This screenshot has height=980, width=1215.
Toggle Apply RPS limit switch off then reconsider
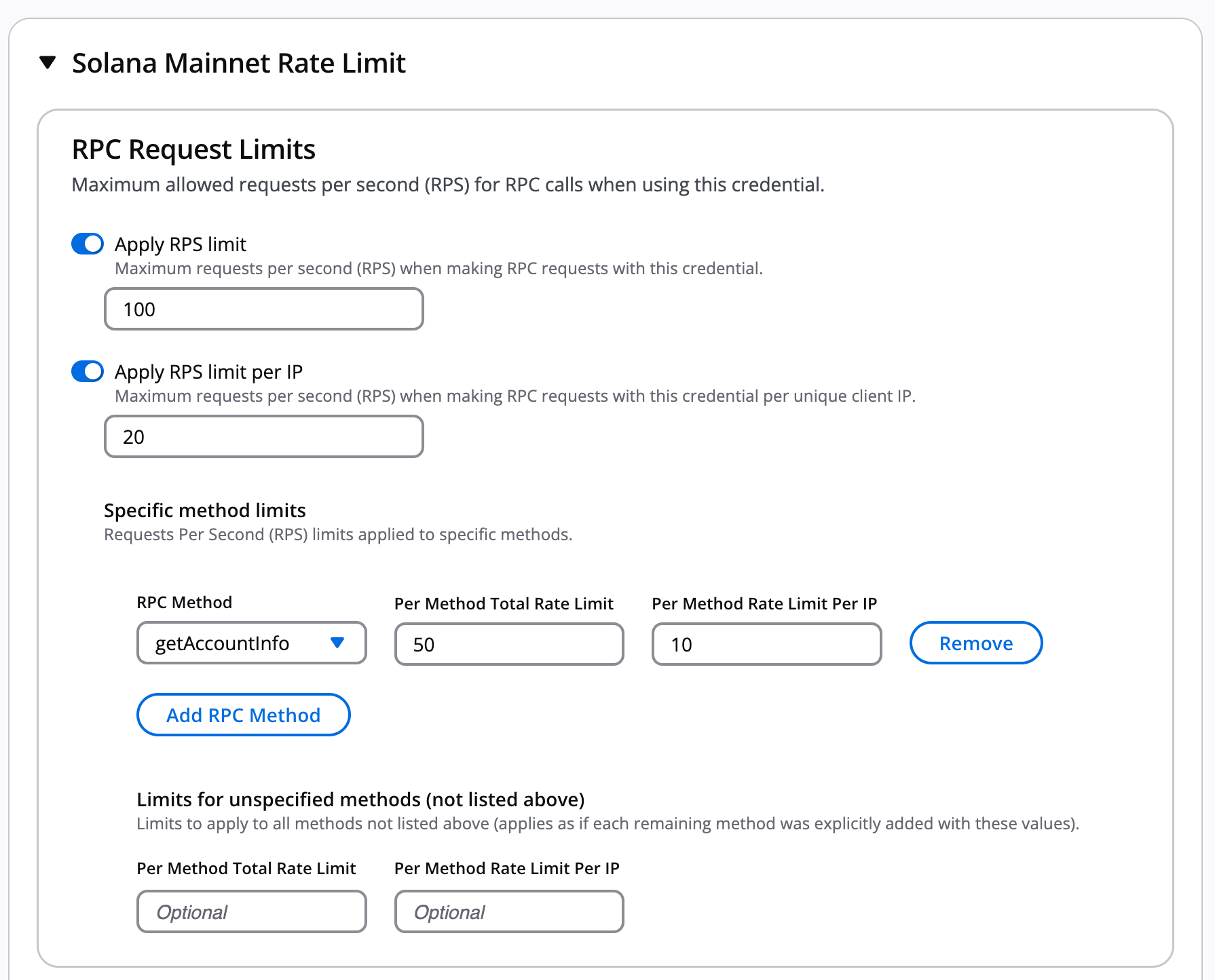[x=87, y=243]
